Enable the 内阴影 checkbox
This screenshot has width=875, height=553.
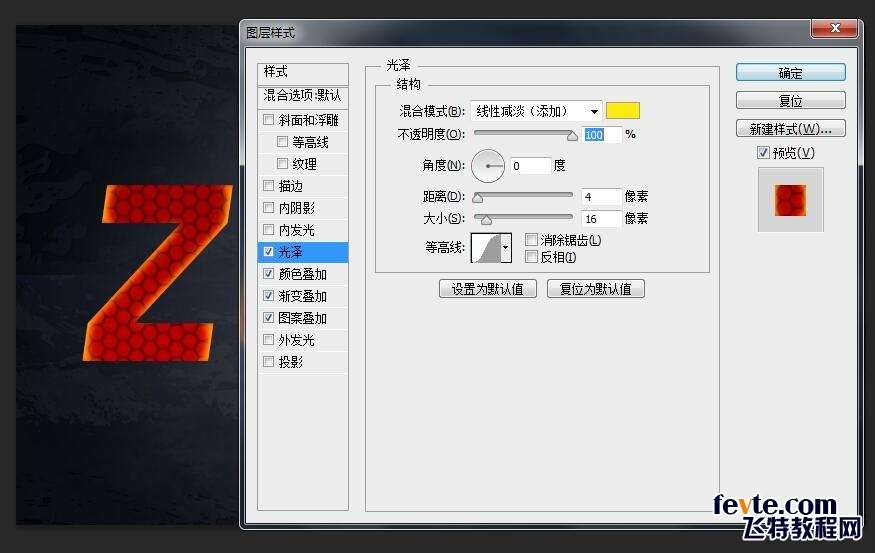pyautogui.click(x=268, y=208)
